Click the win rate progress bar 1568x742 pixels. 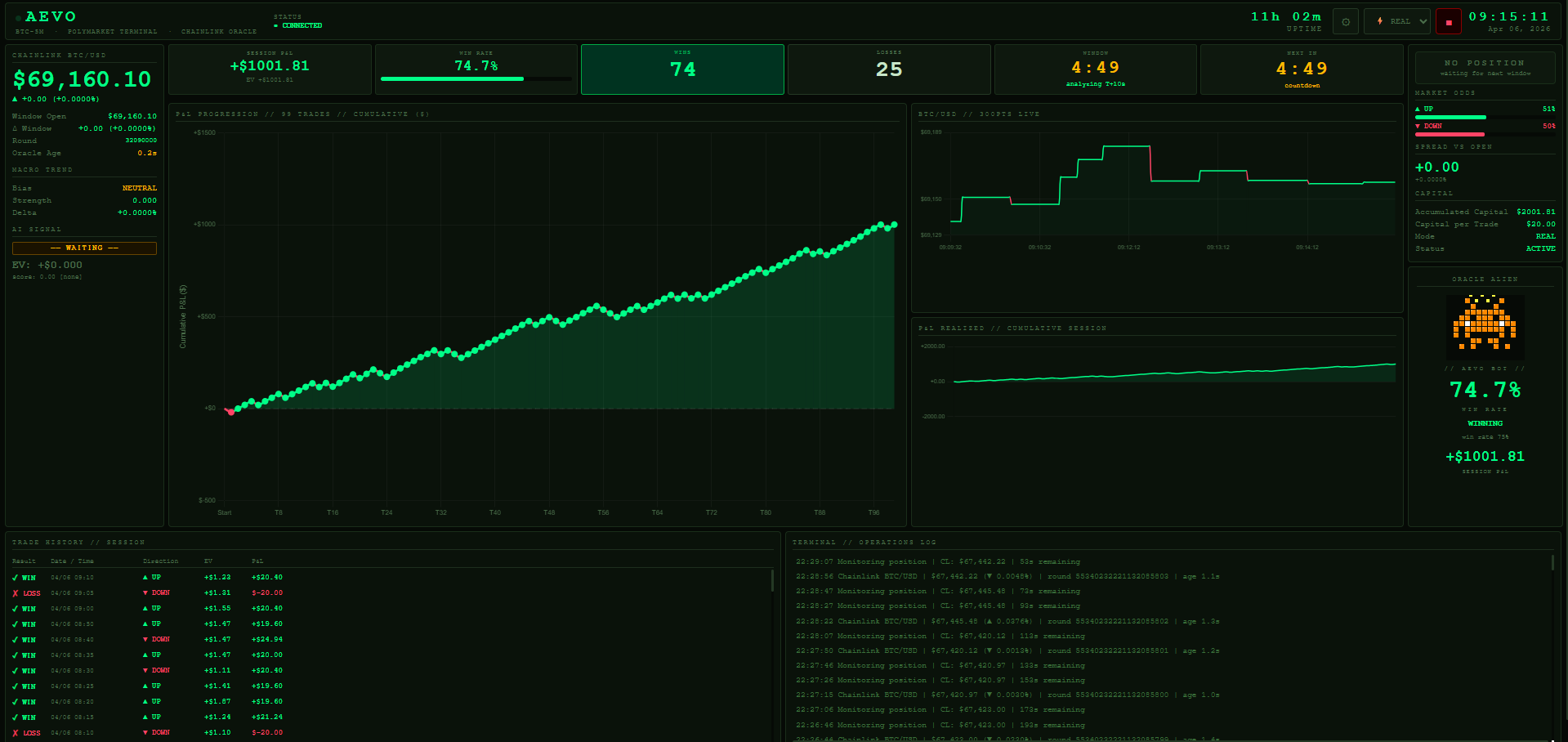click(476, 79)
